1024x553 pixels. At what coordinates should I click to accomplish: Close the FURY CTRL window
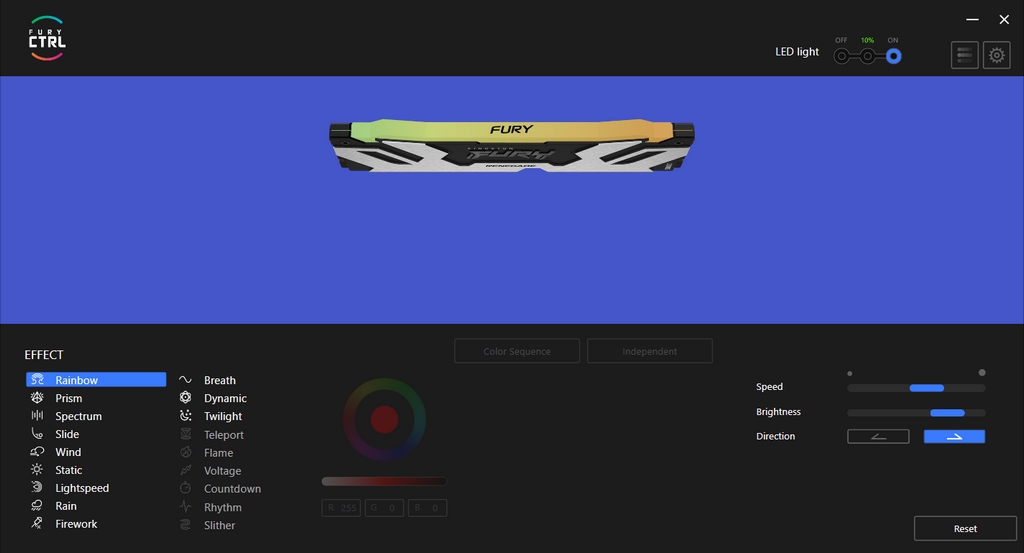(1004, 20)
